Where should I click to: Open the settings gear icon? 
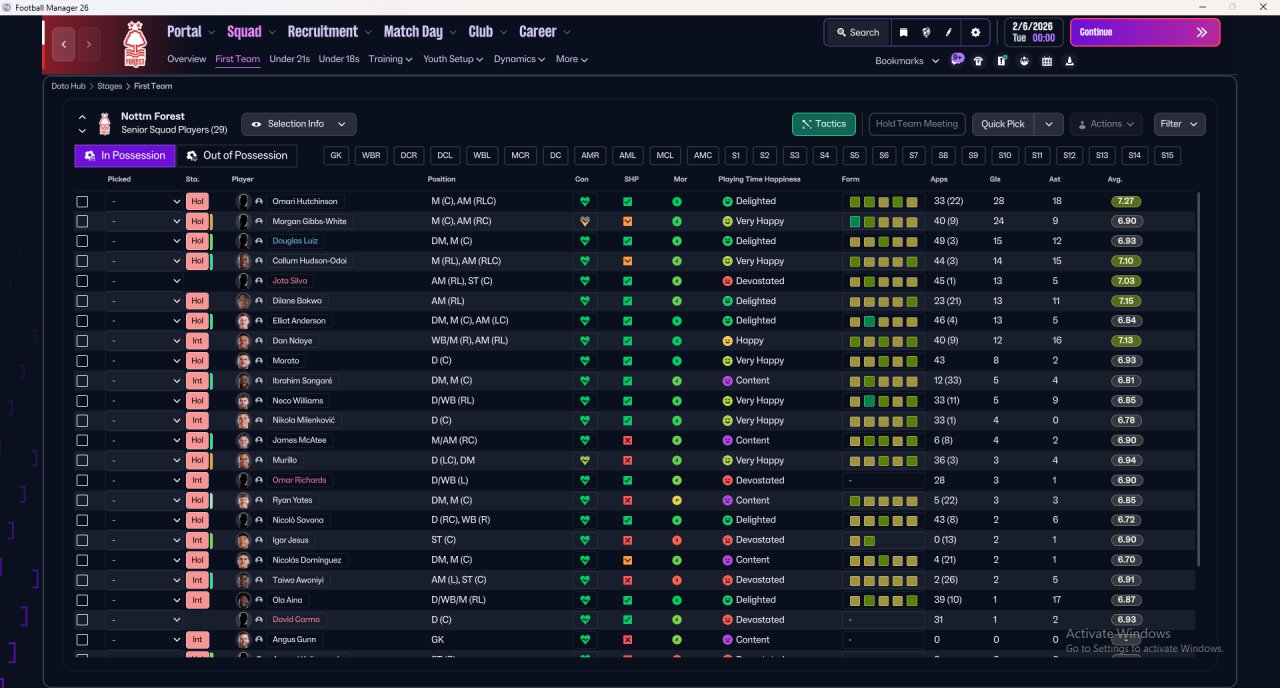coord(975,32)
